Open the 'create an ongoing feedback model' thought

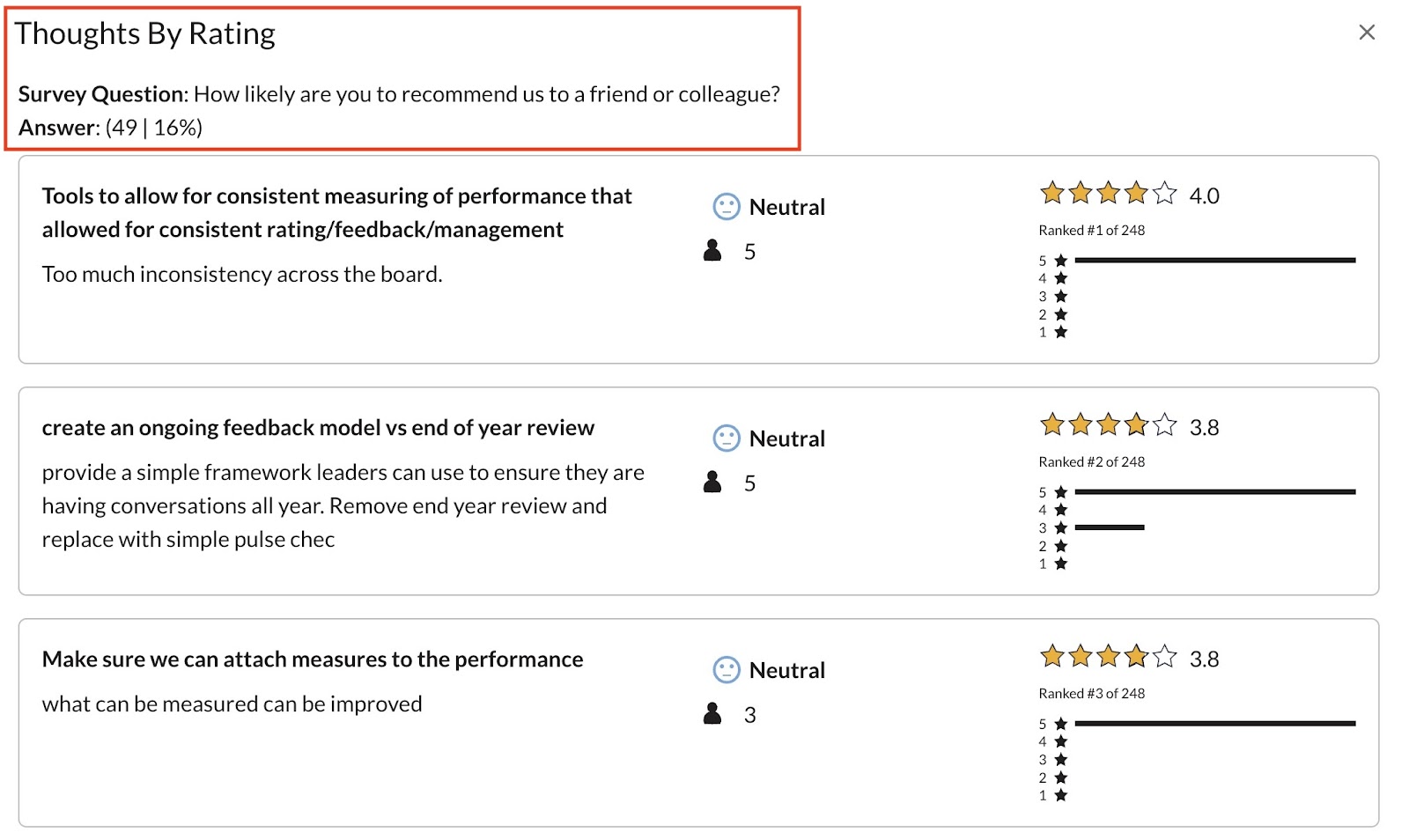(x=318, y=428)
